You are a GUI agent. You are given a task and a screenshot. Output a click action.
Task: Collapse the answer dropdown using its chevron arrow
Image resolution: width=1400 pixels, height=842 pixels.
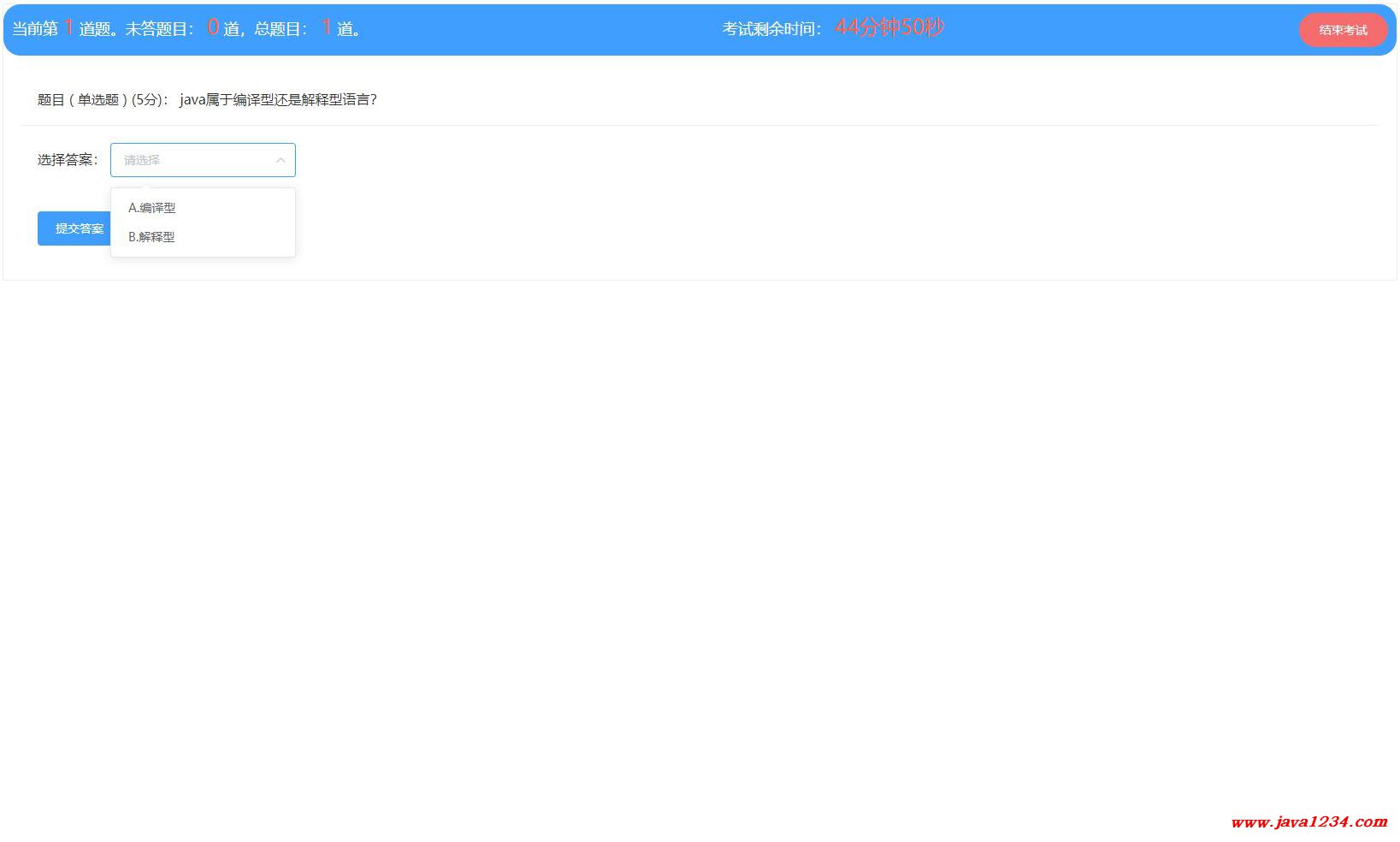click(x=280, y=160)
